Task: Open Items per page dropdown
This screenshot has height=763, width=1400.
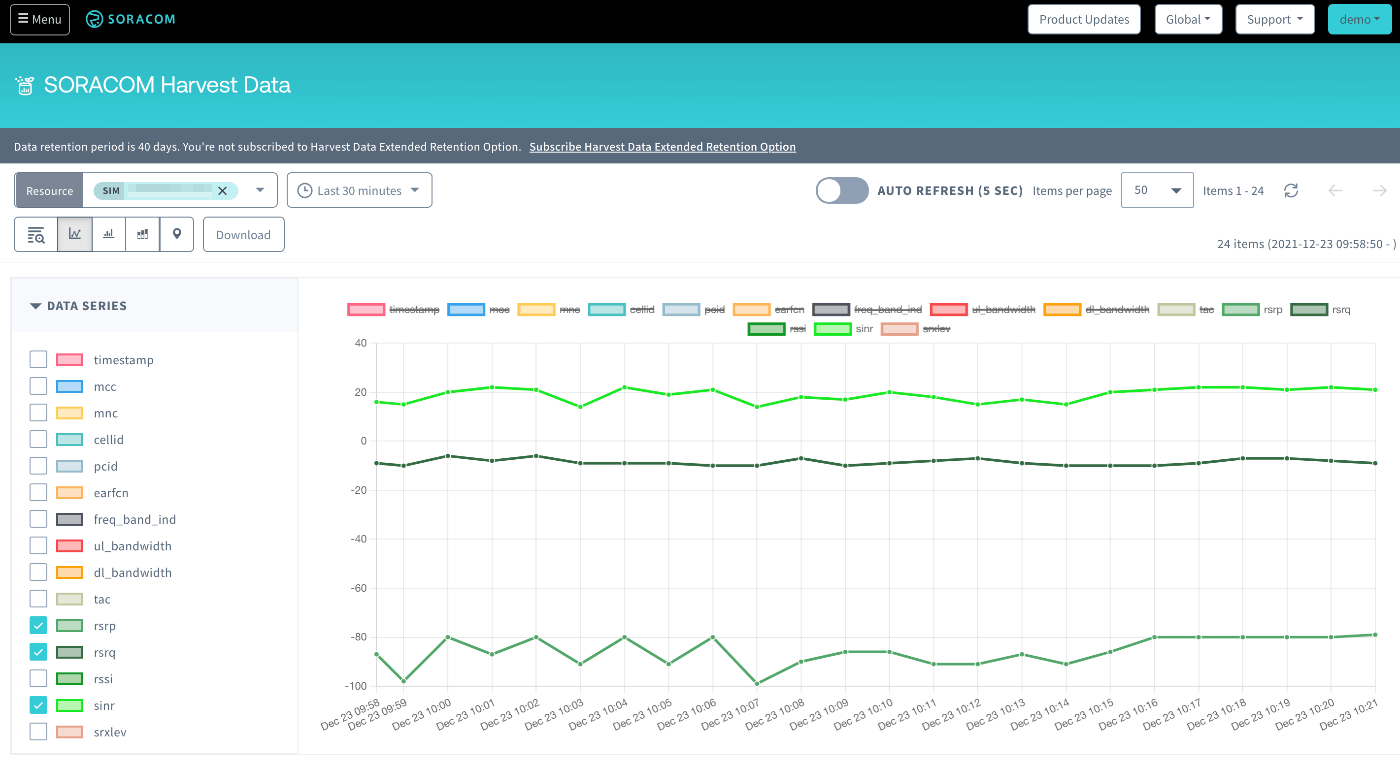Action: click(1157, 190)
